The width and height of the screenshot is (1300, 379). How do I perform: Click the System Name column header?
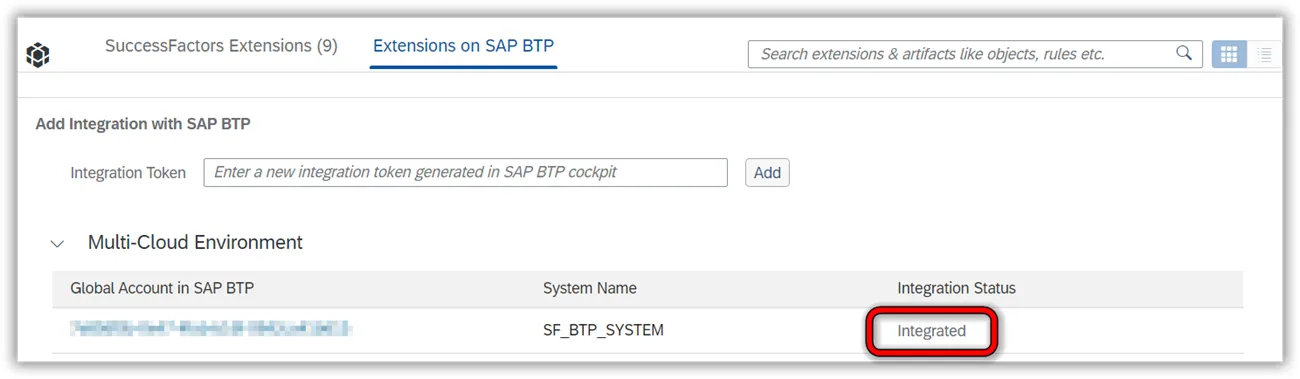(x=590, y=288)
